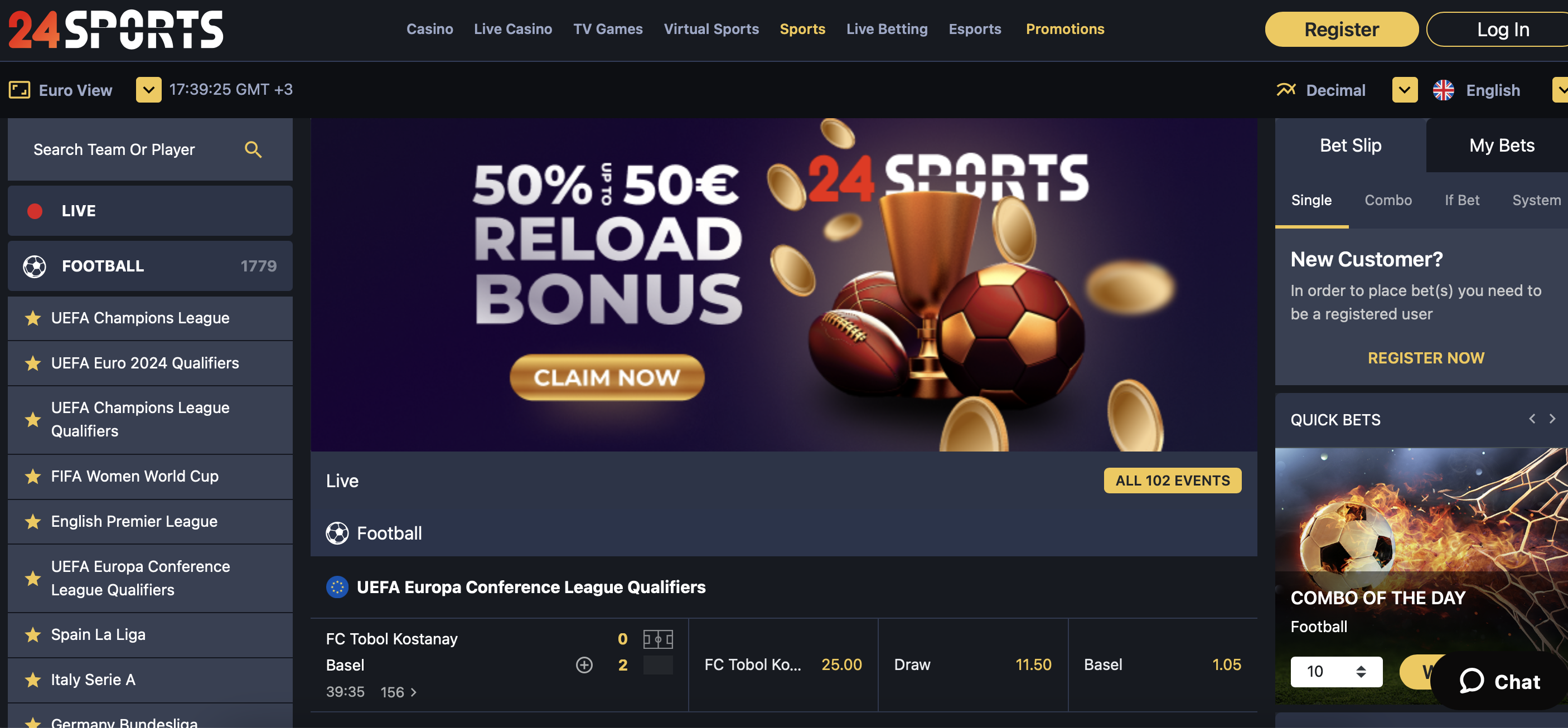Screen dimensions: 1568x728
Task: Click the plus icon next to Basel
Action: [584, 664]
